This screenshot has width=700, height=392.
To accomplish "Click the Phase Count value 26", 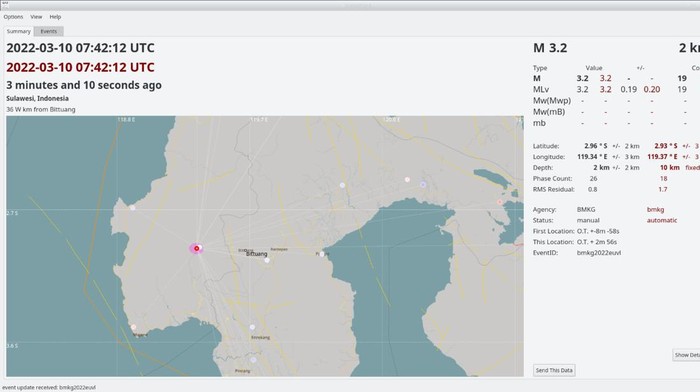I will click(x=593, y=178).
